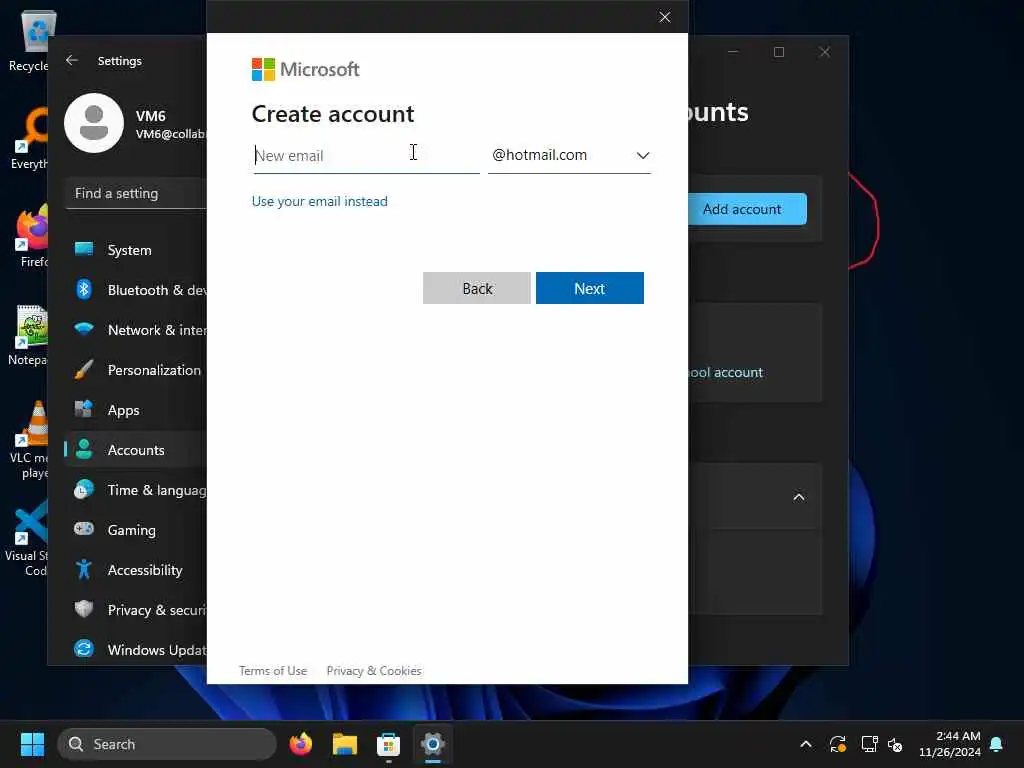Viewport: 1024px width, 768px height.
Task: Click Add account button in Settings
Action: pyautogui.click(x=747, y=209)
